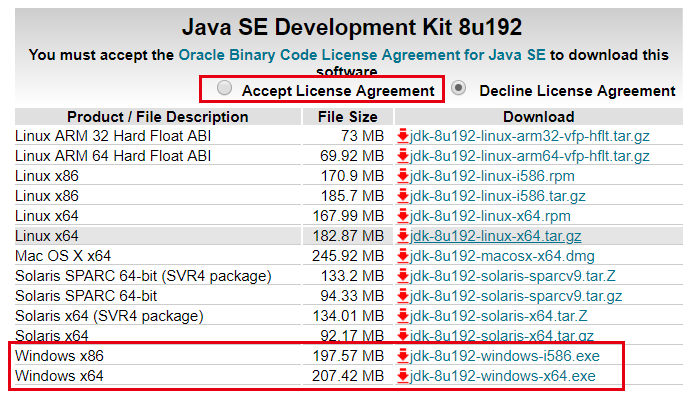The height and width of the screenshot is (404, 693).
Task: Download jdk-8u192-linux-i586.rpm link
Action: [492, 176]
